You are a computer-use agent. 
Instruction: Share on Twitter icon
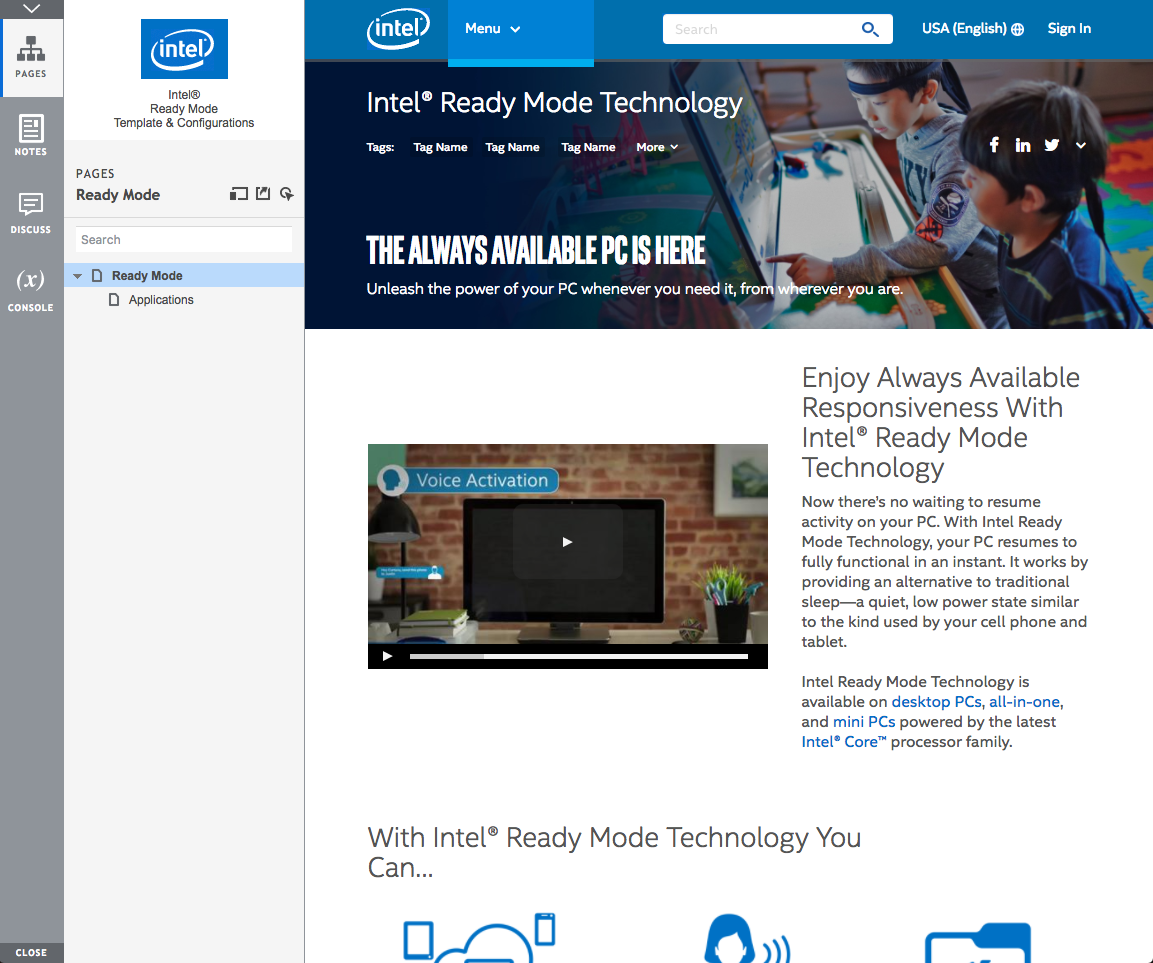pyautogui.click(x=1052, y=145)
